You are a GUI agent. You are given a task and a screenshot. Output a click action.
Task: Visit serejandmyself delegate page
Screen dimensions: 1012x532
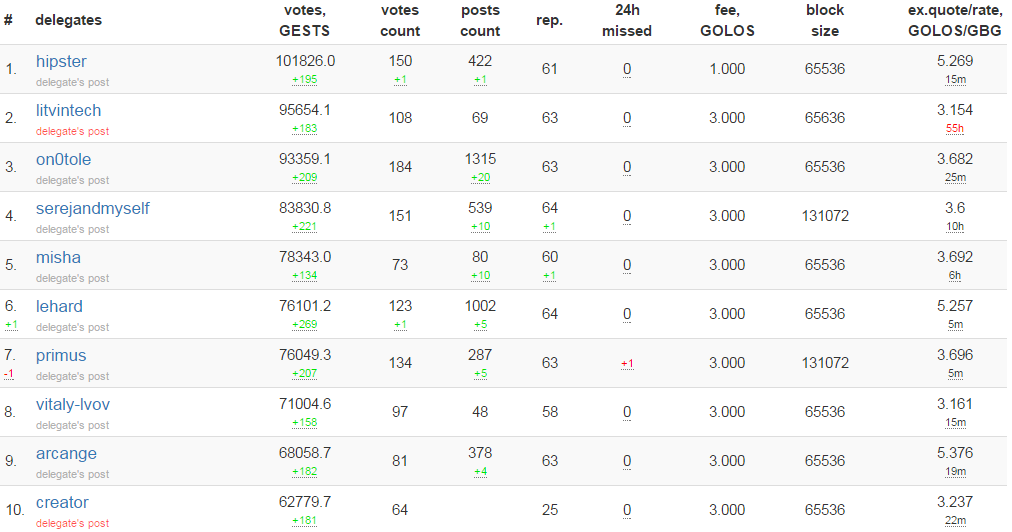pos(92,209)
